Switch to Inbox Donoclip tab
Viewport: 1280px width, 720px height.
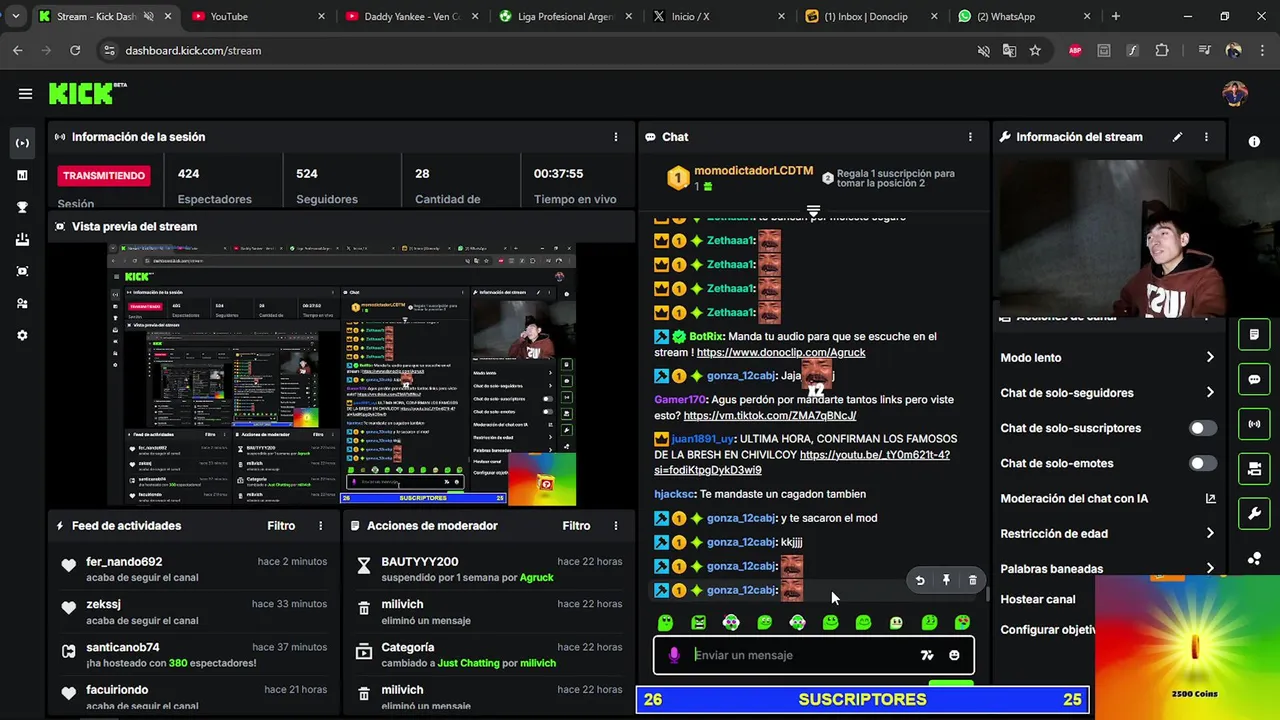point(873,16)
